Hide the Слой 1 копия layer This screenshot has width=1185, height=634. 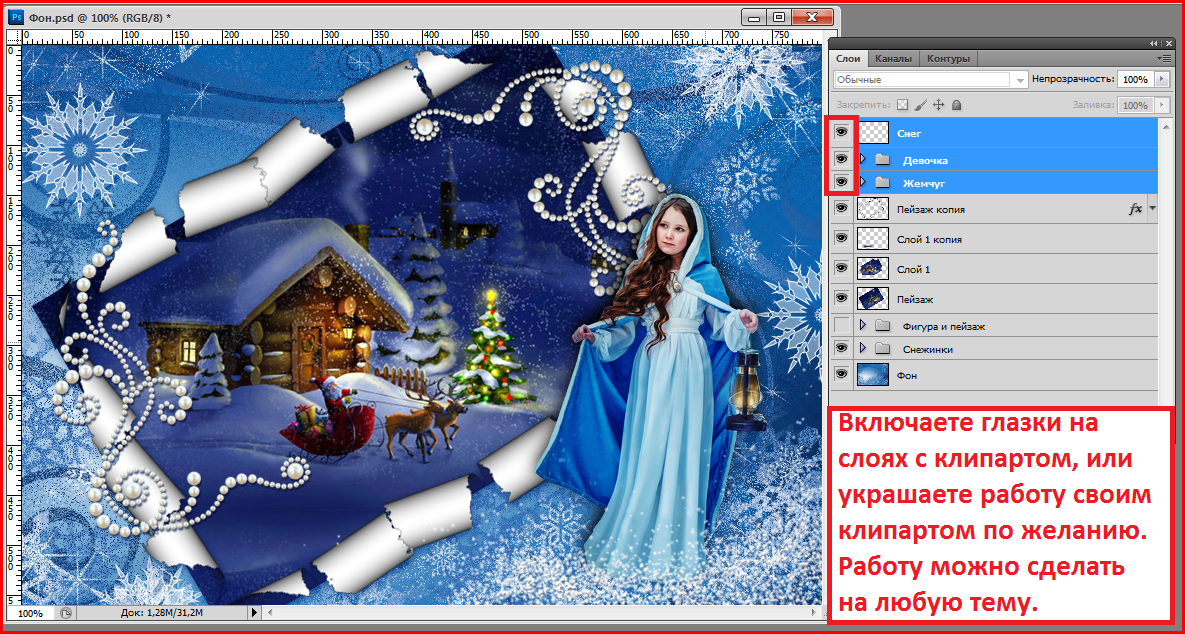pyautogui.click(x=841, y=239)
